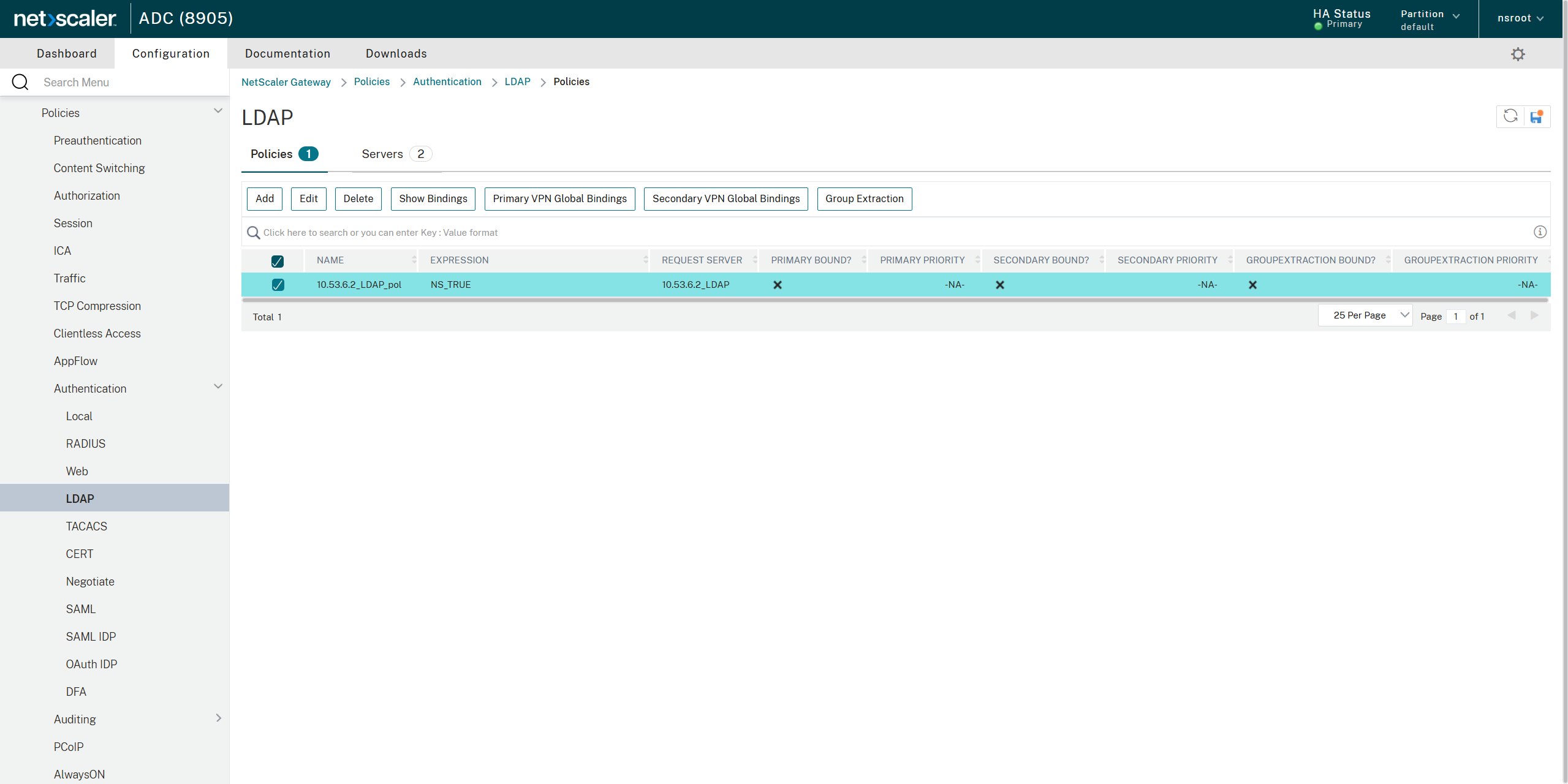Click the NetScaler Gateway breadcrumb link
Image resolution: width=1568 pixels, height=784 pixels.
(x=286, y=82)
